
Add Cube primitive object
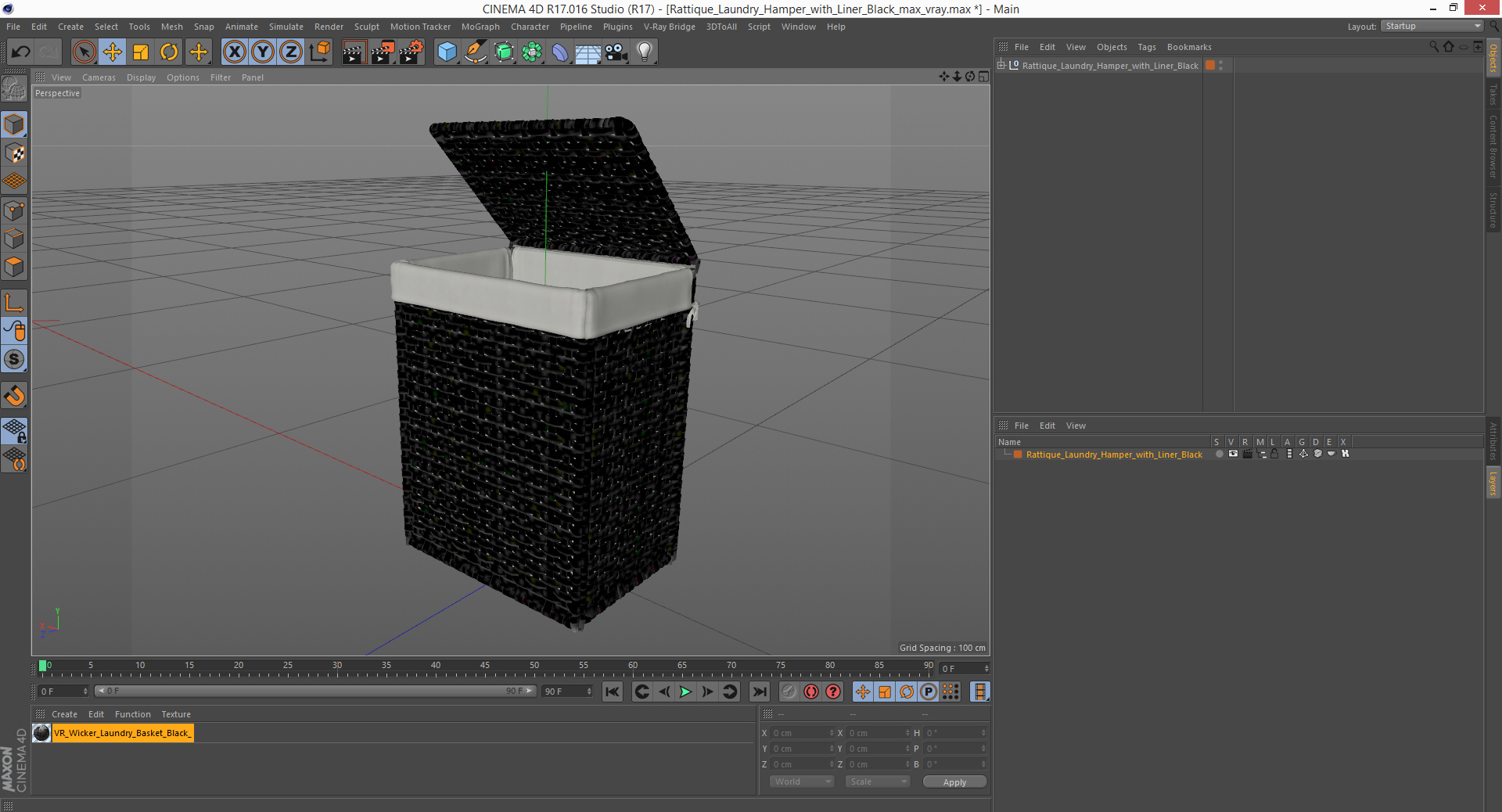click(447, 52)
